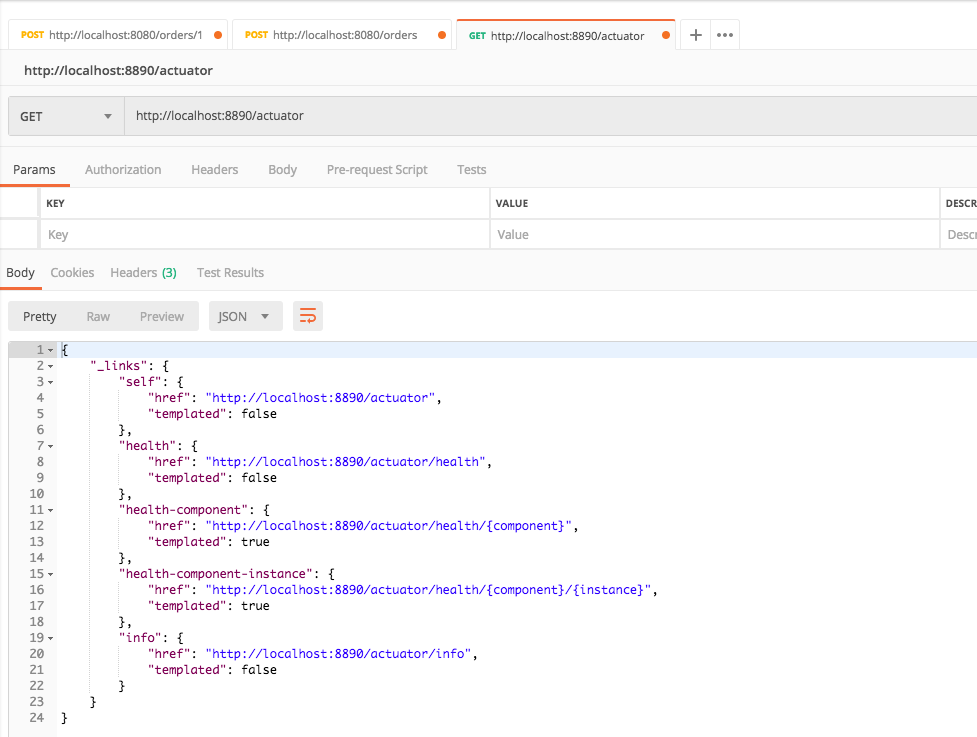Open the health/{component}/{instance} link
Screen dimensions: 977x737
[x=429, y=589]
